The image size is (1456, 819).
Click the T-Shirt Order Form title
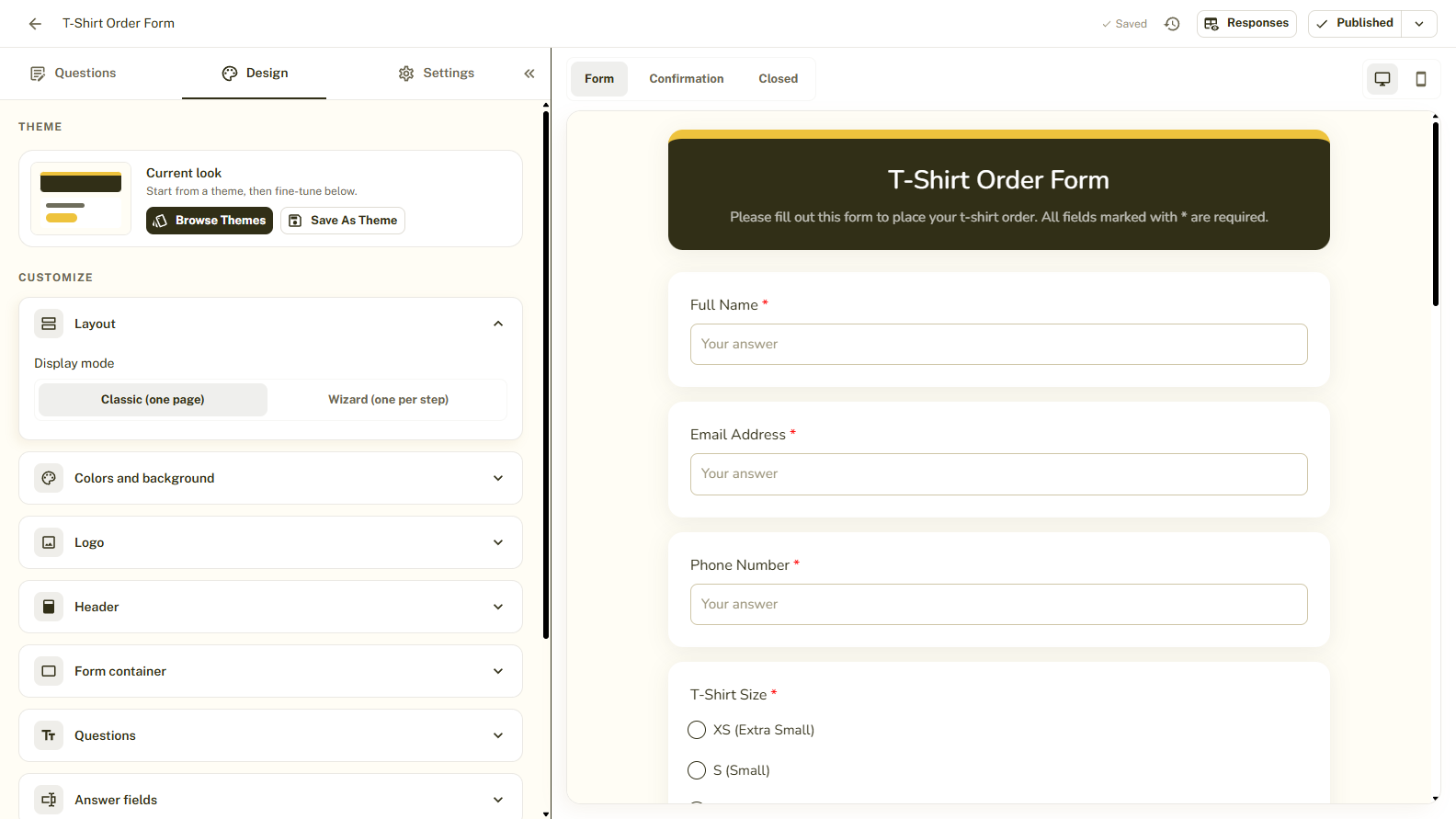pyautogui.click(x=999, y=180)
